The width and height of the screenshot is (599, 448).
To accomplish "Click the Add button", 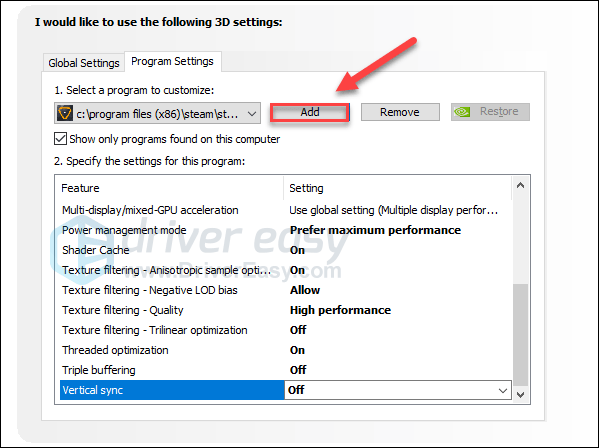I will point(310,112).
